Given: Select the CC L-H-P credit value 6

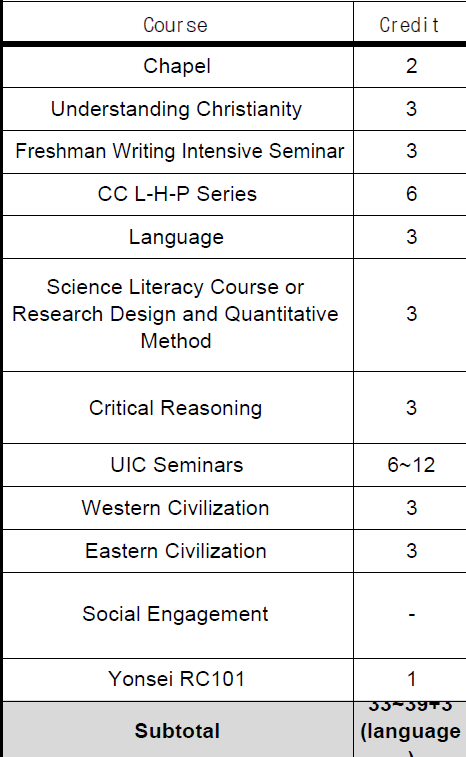Looking at the screenshot, I should click(411, 194).
